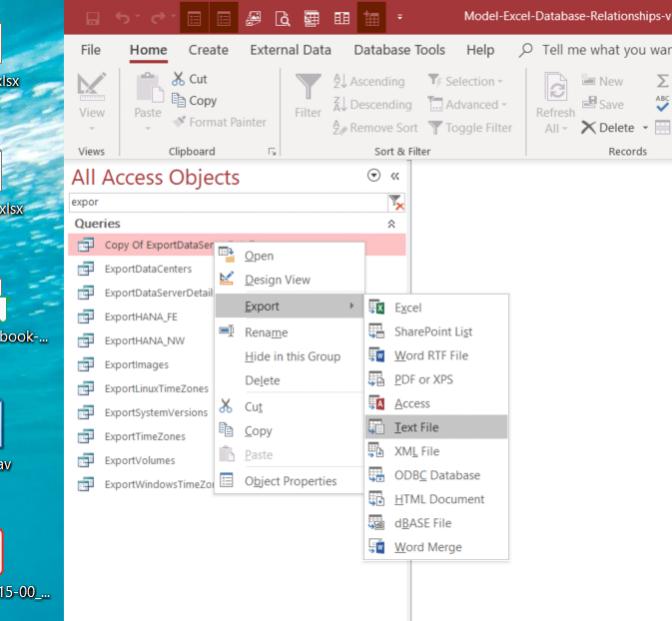Select the ExportDataCenters query
Viewport: 672px width, 621px height.
(148, 269)
